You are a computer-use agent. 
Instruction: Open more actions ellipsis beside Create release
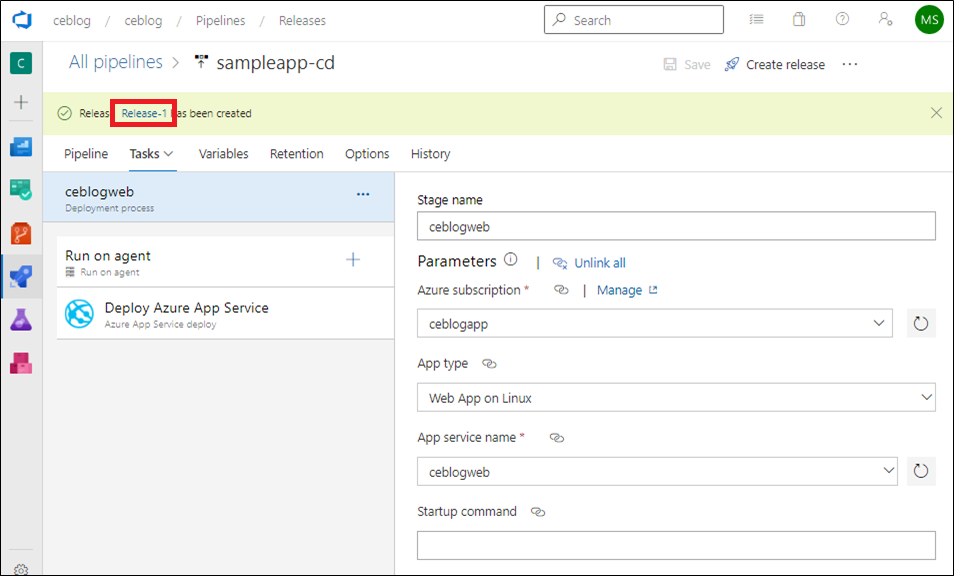pos(850,64)
